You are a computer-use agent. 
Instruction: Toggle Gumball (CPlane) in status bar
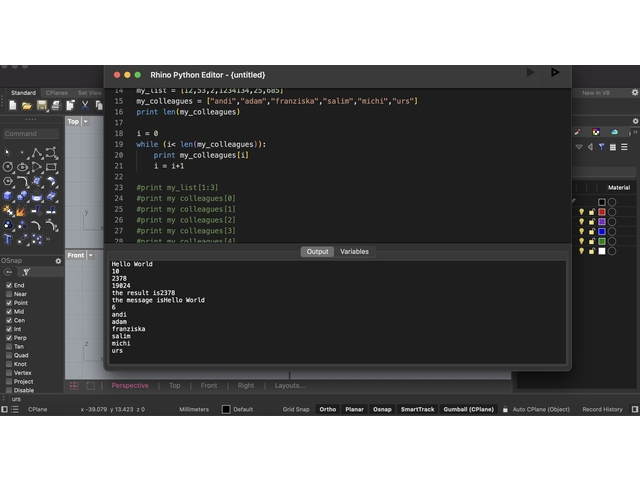(x=469, y=409)
